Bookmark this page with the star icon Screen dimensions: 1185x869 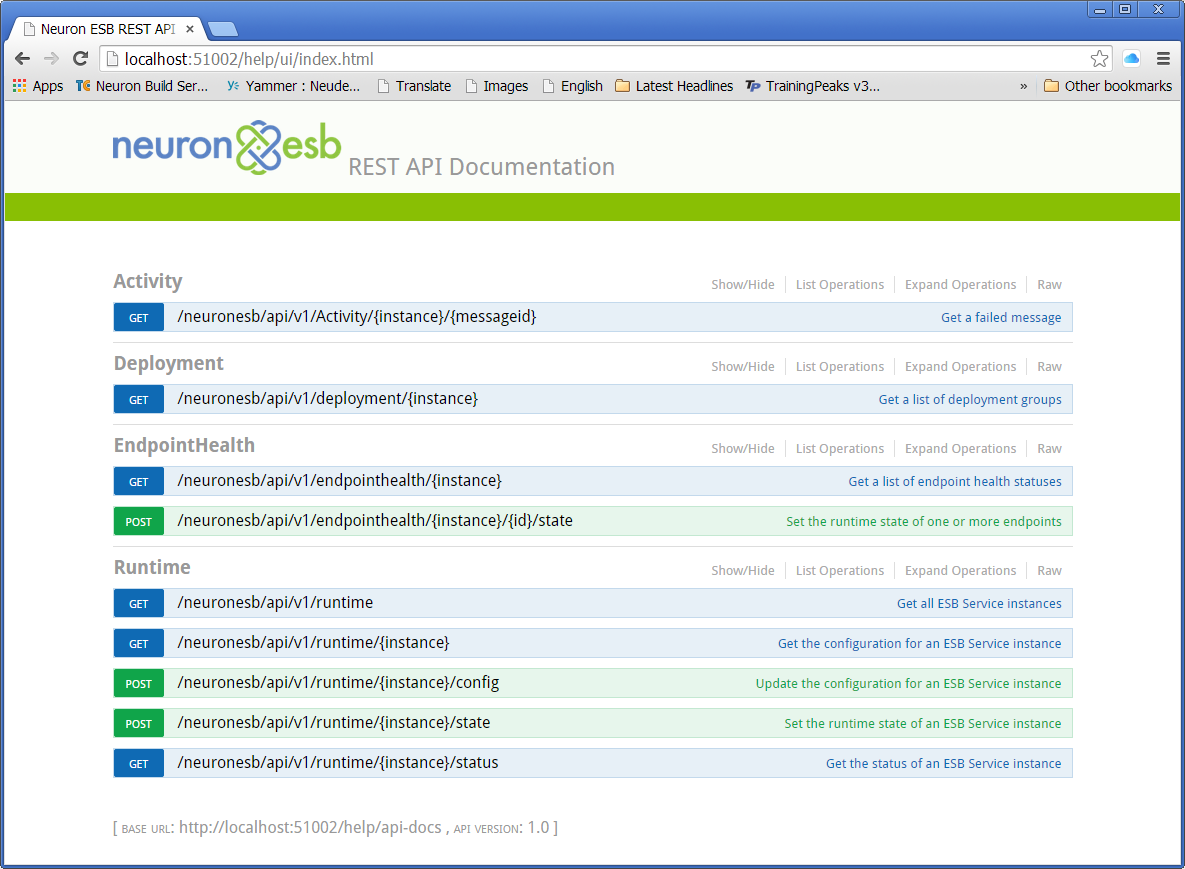[1100, 59]
